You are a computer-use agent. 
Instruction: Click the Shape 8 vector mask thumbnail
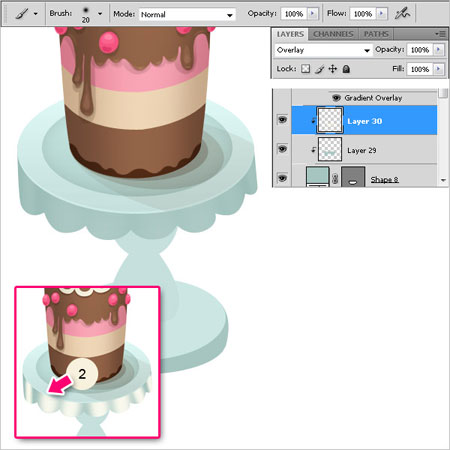click(353, 177)
